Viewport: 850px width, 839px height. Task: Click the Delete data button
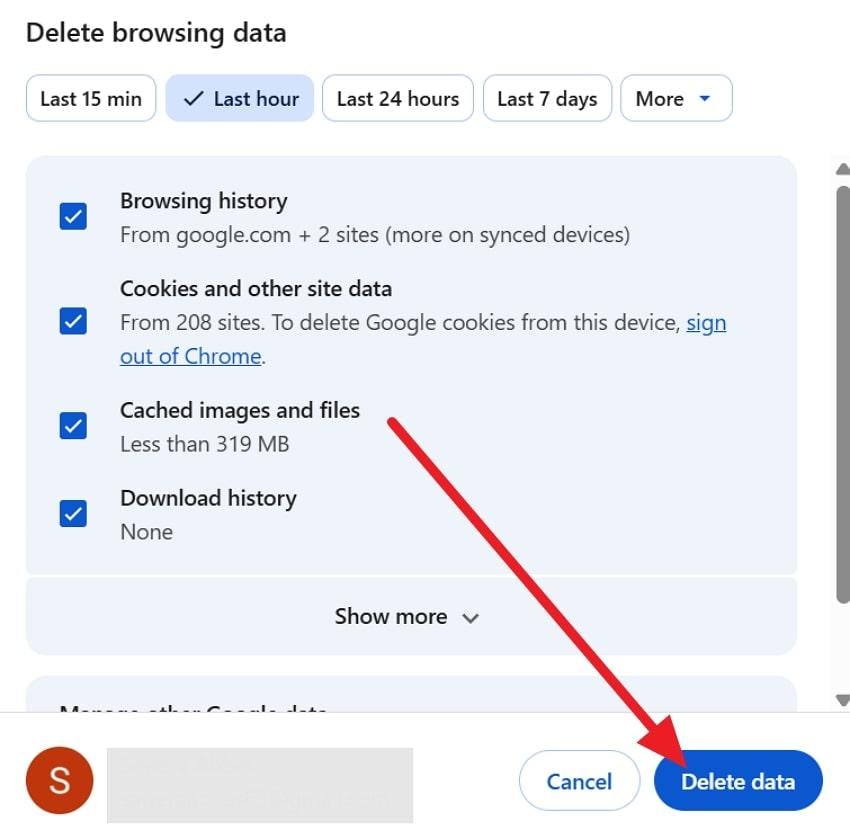[x=738, y=781]
